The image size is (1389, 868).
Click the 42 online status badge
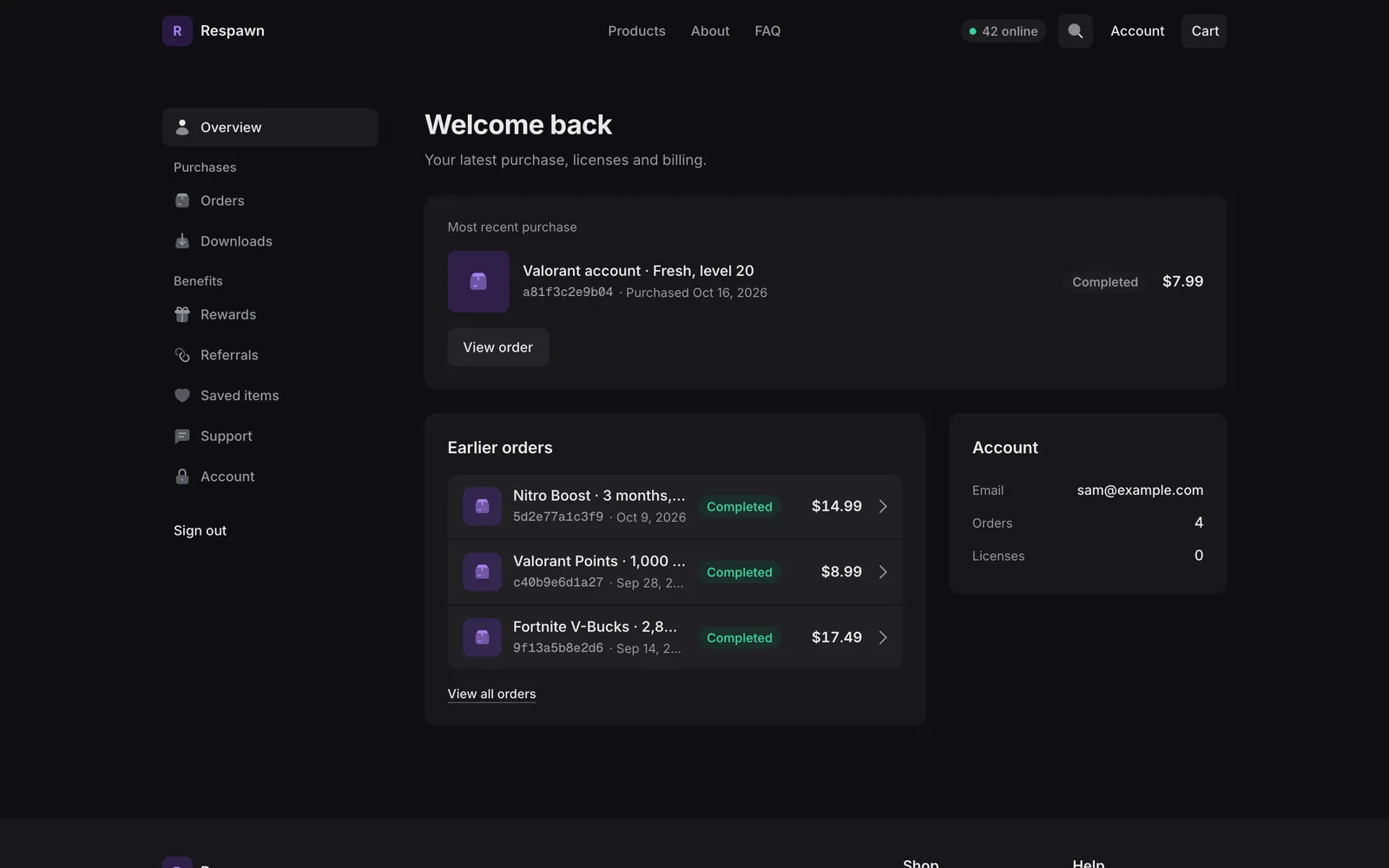pyautogui.click(x=1003, y=31)
